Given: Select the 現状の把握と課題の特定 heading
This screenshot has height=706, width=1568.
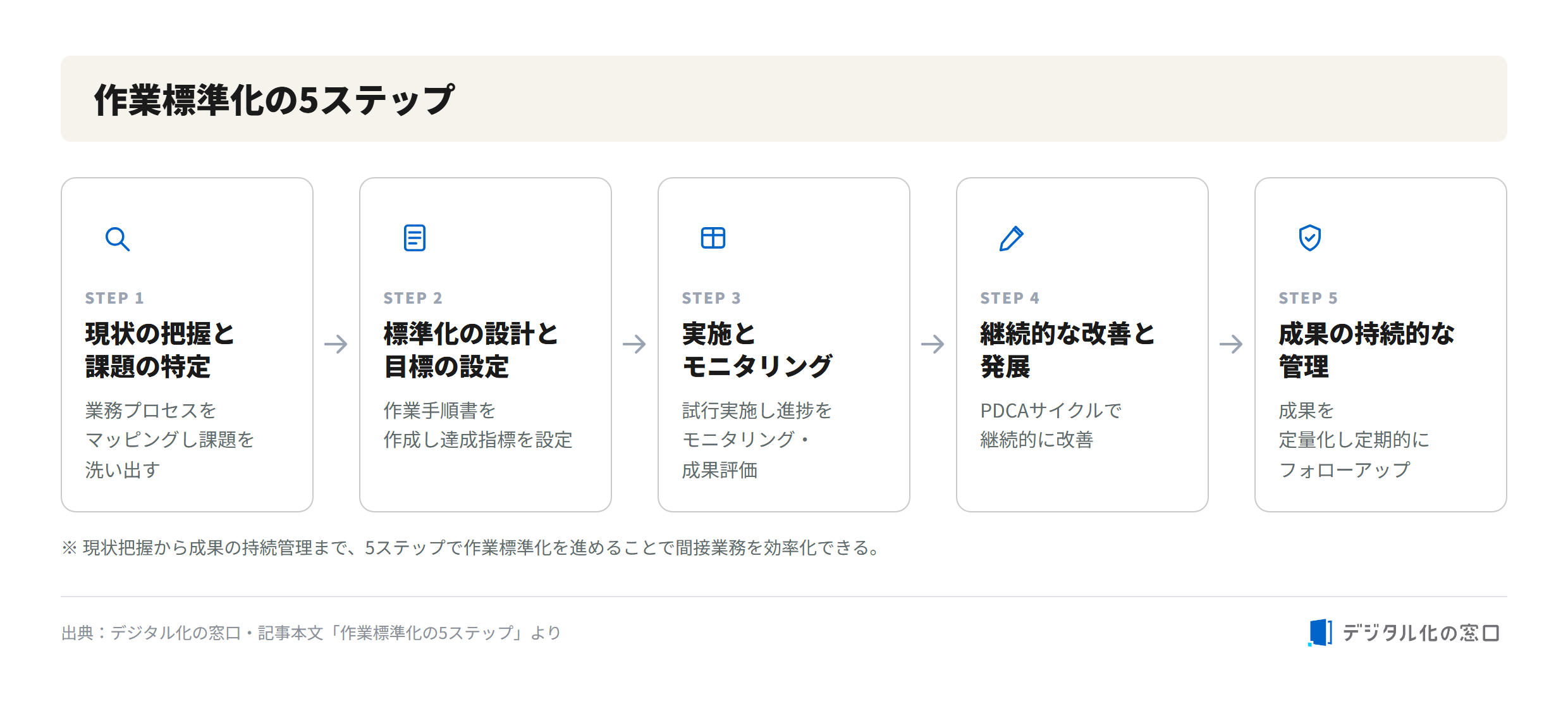Looking at the screenshot, I should click(x=160, y=350).
